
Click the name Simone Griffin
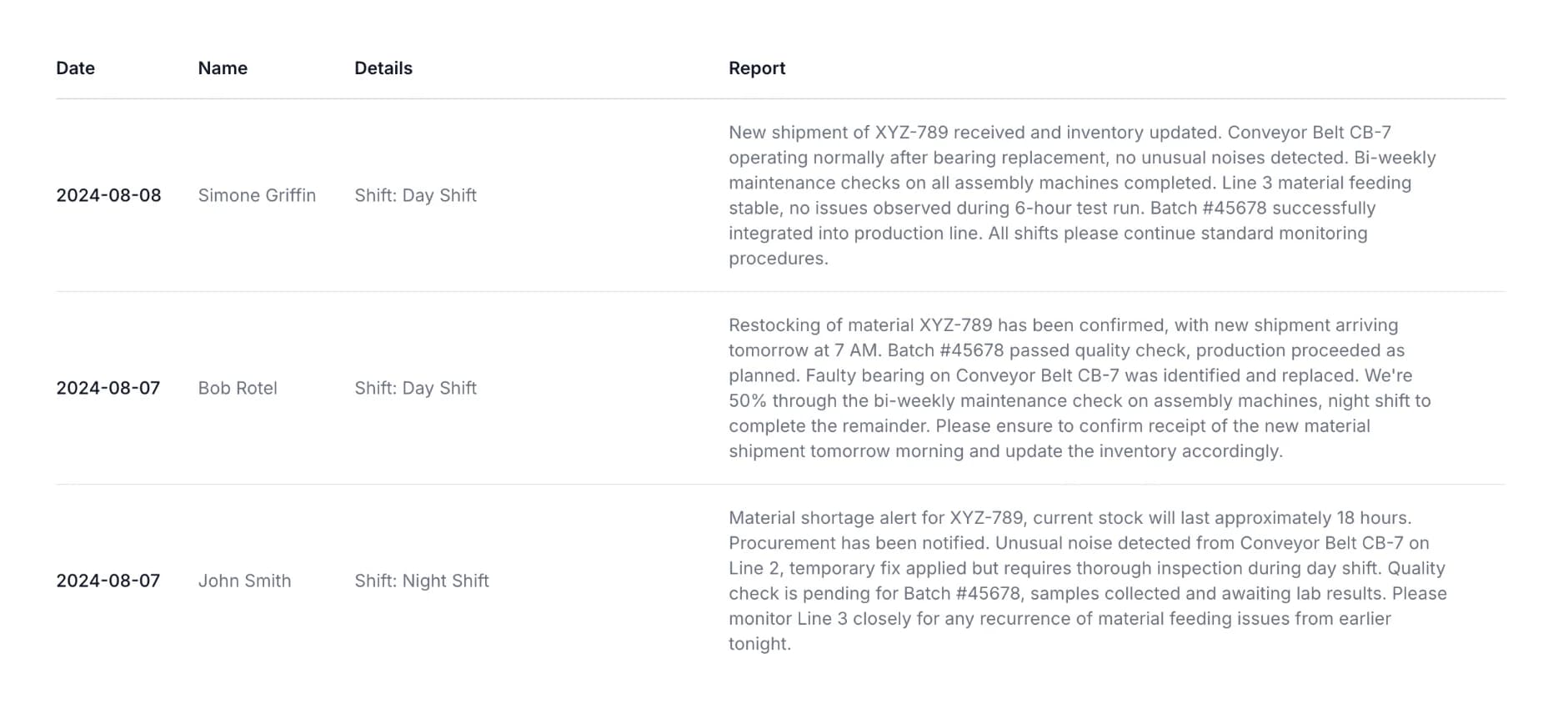tap(257, 195)
